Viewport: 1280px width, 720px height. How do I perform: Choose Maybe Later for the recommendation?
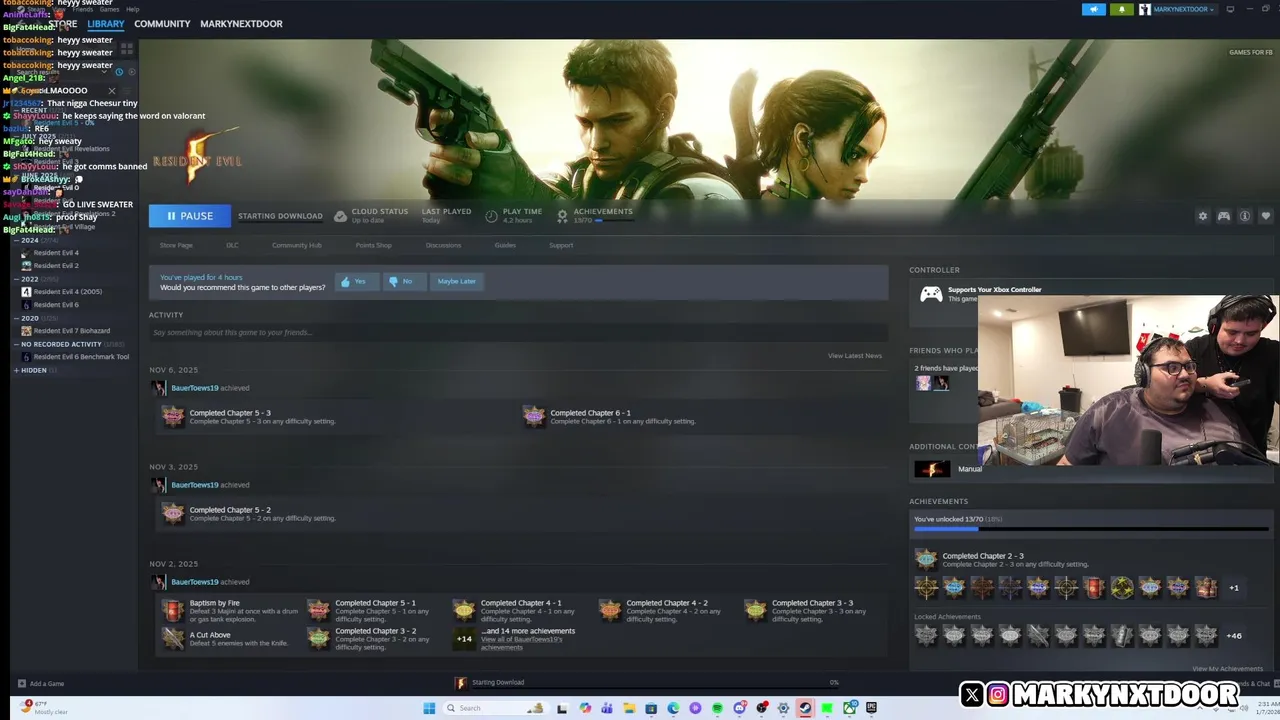(x=456, y=281)
